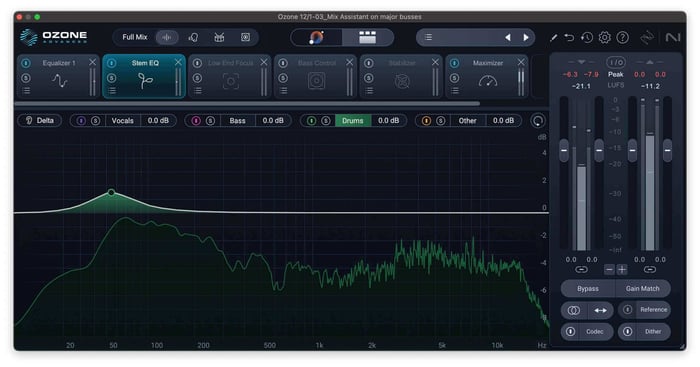The image size is (700, 367).
Task: Switch to the module grid view
Action: click(x=367, y=38)
